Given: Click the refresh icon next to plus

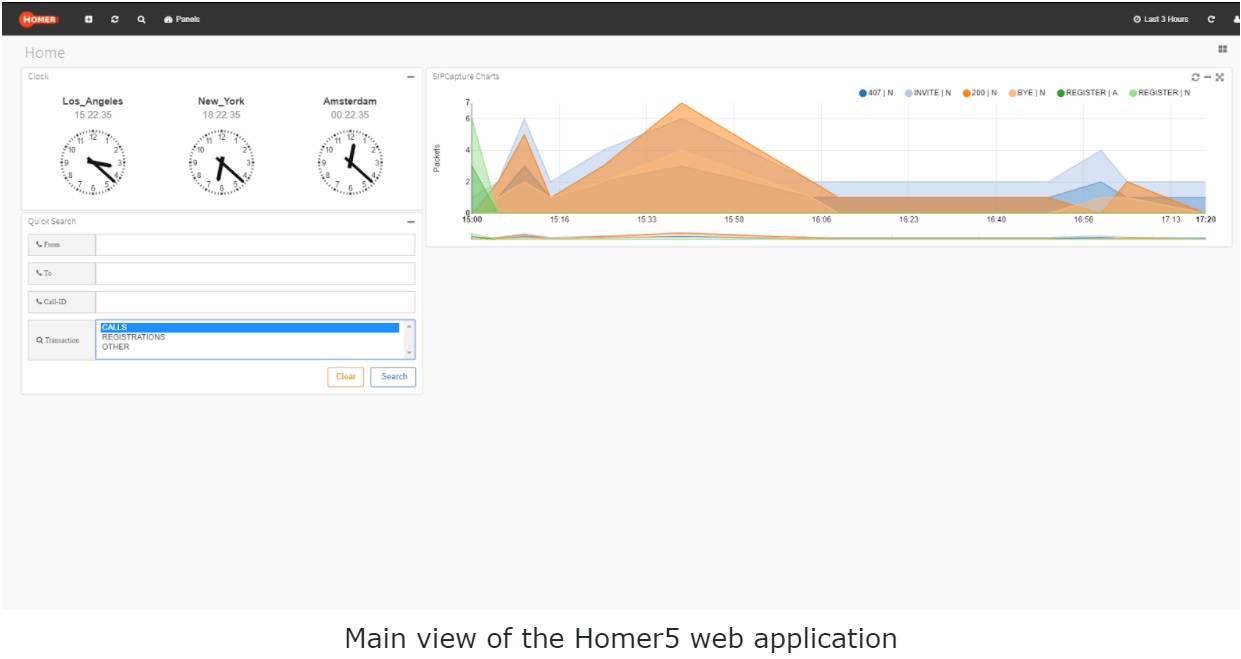Looking at the screenshot, I should (x=115, y=19).
